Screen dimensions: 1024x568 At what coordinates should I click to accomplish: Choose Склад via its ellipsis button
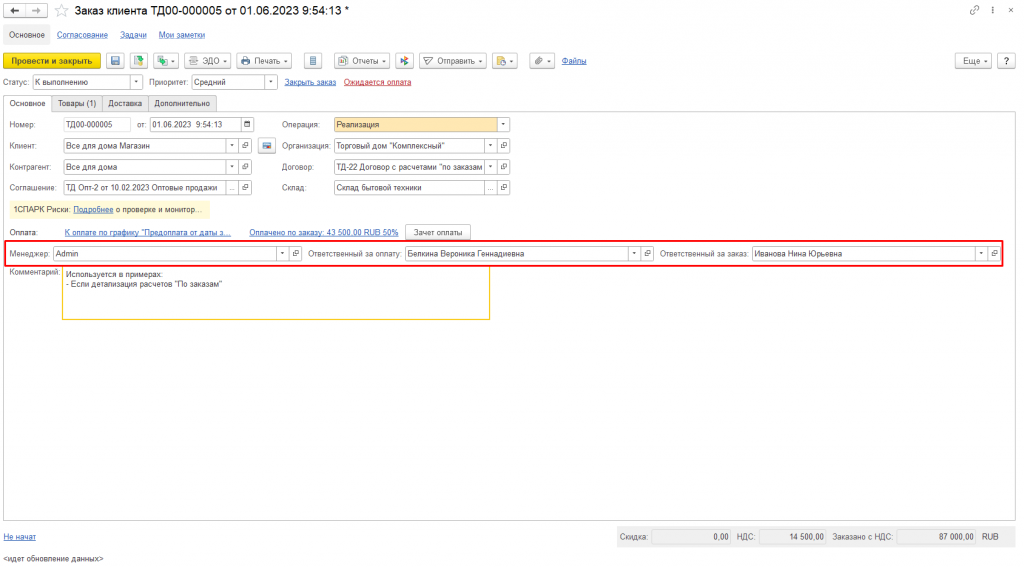(x=490, y=187)
